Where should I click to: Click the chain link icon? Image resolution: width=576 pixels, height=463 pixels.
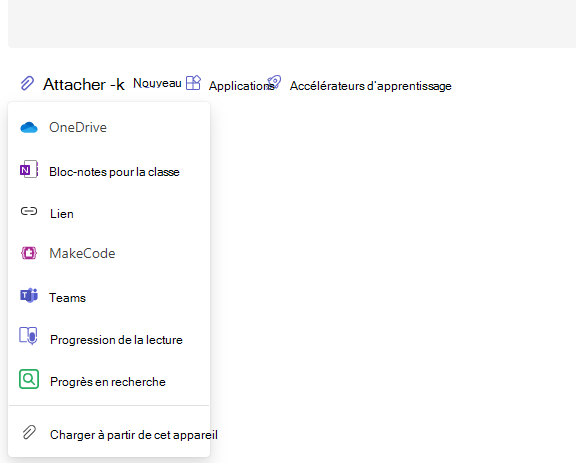pos(29,211)
